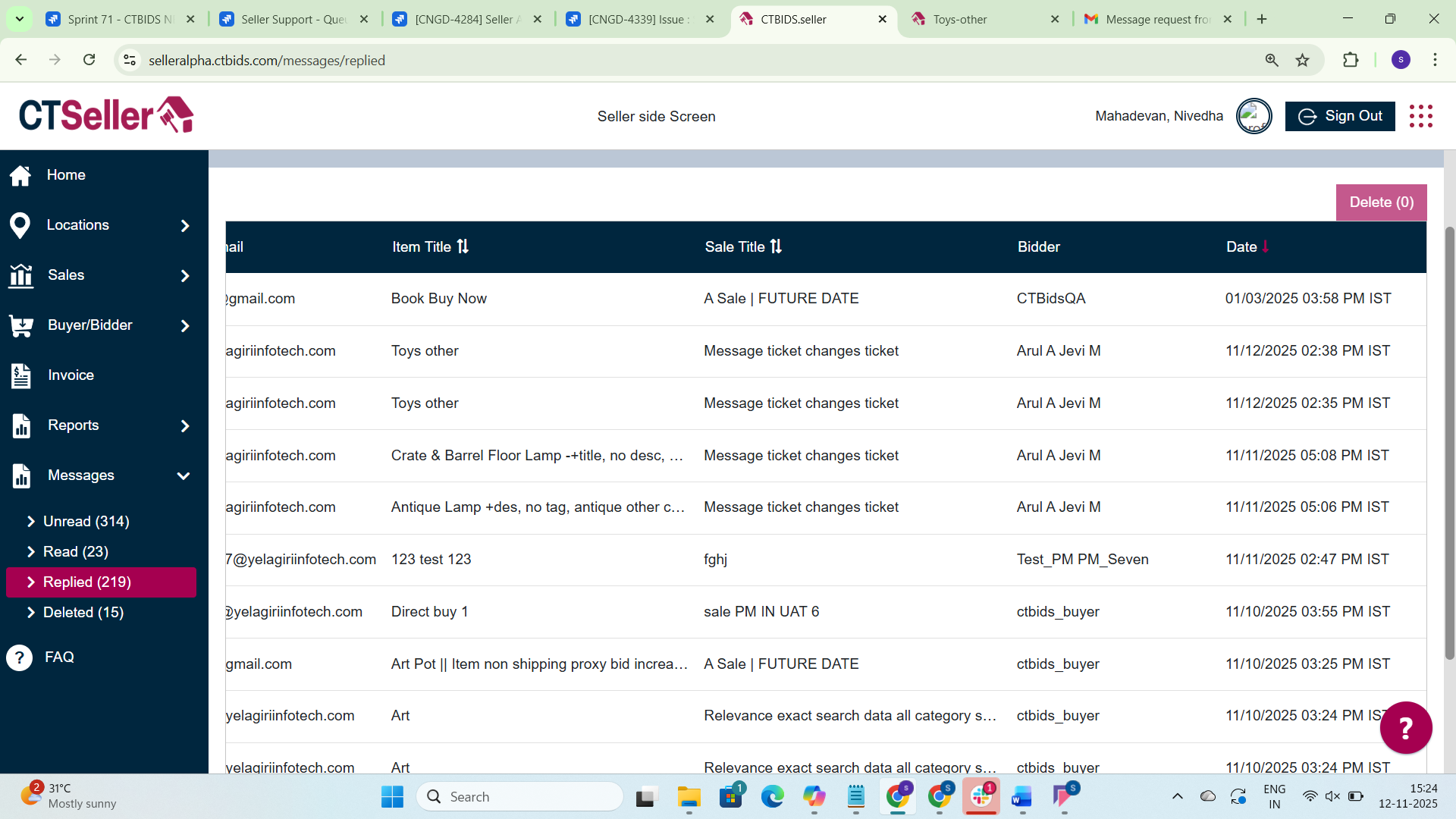Open the red nine-dot apps grid

(1420, 116)
